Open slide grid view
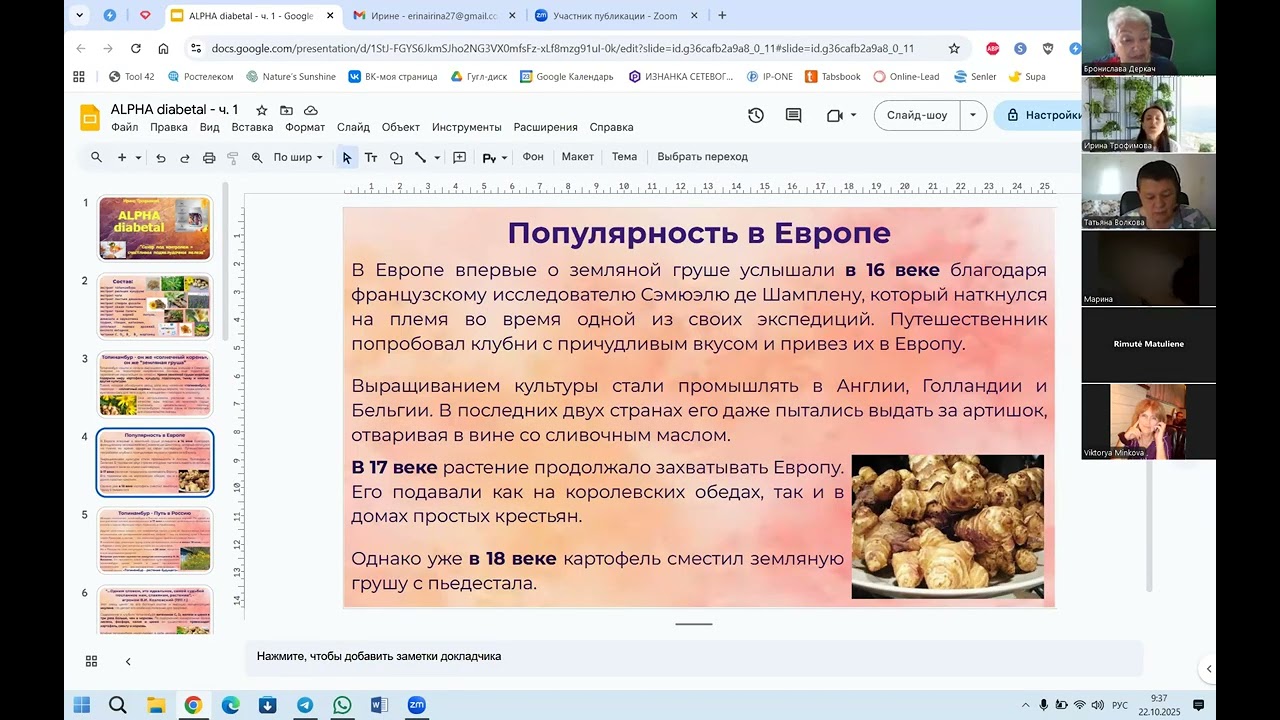1280x720 pixels. [x=91, y=661]
